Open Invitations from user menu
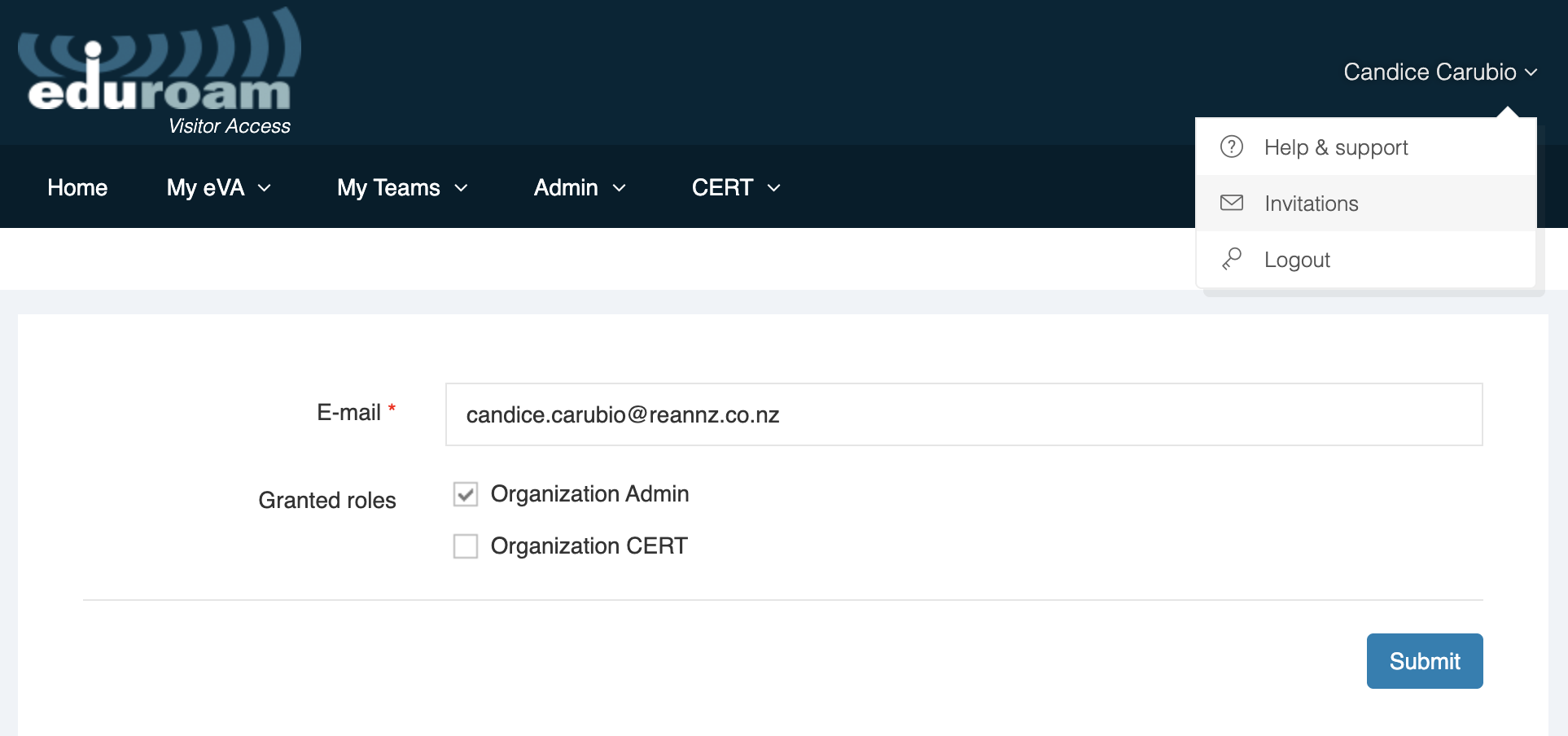 pyautogui.click(x=1365, y=204)
